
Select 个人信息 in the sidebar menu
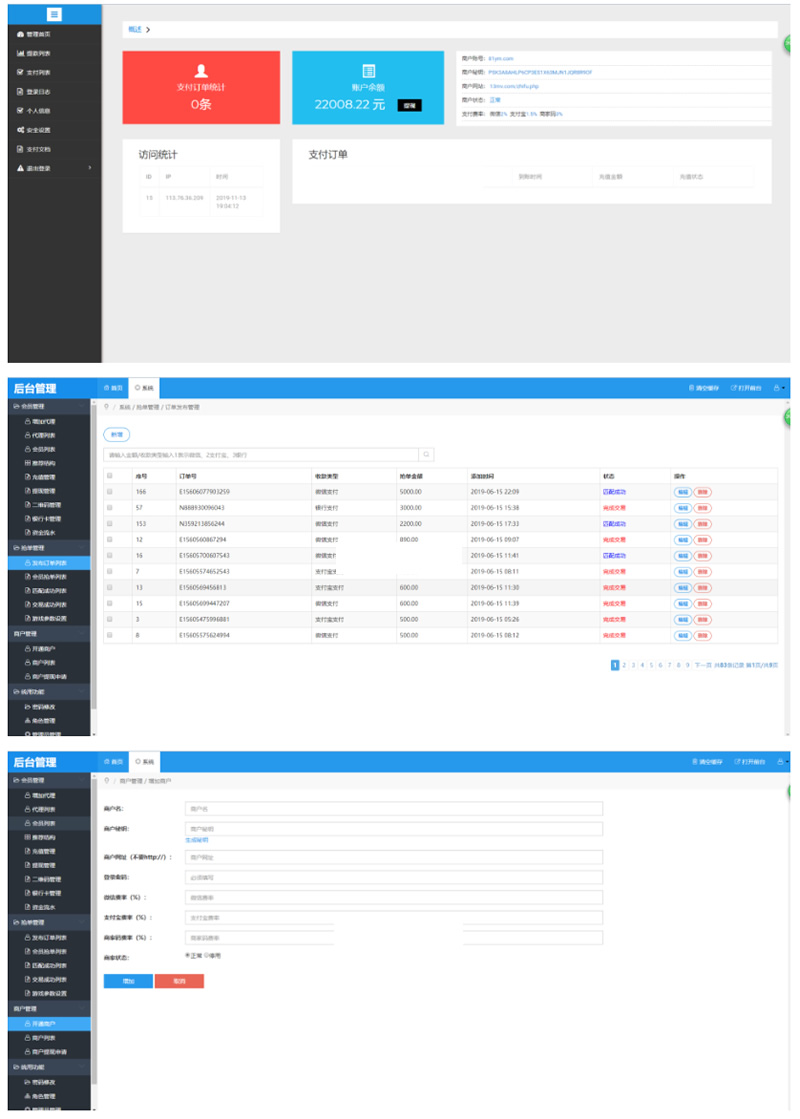pyautogui.click(x=38, y=111)
